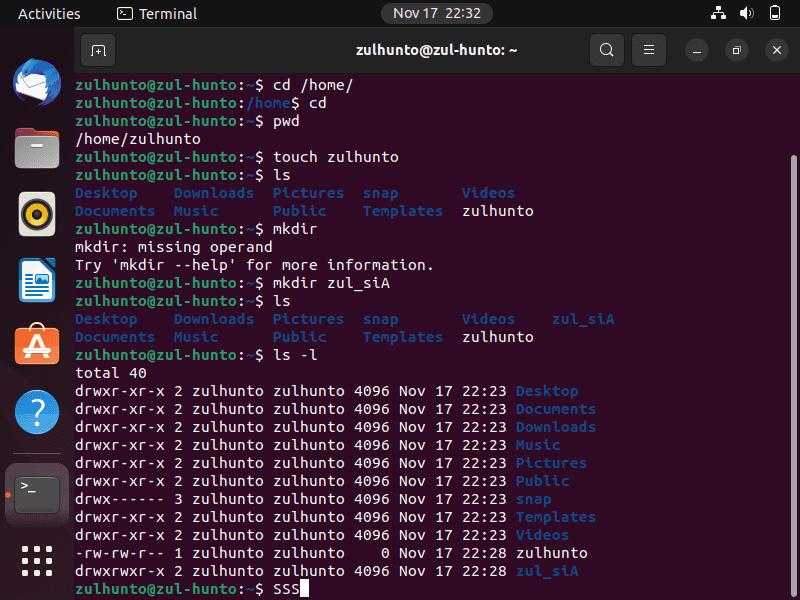Image resolution: width=800 pixels, height=600 pixels.
Task: Click the drwxrwxr-x permissions for zul_siA
Action: (x=120, y=571)
